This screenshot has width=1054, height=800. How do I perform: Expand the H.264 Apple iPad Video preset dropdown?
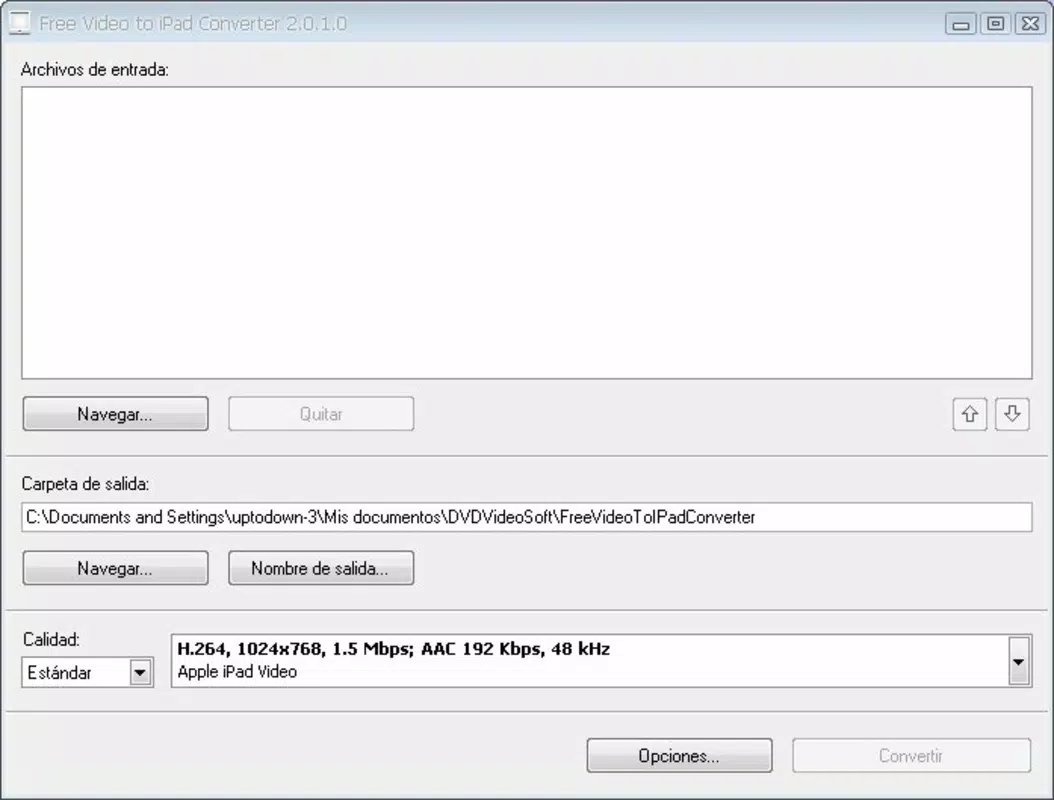1019,661
